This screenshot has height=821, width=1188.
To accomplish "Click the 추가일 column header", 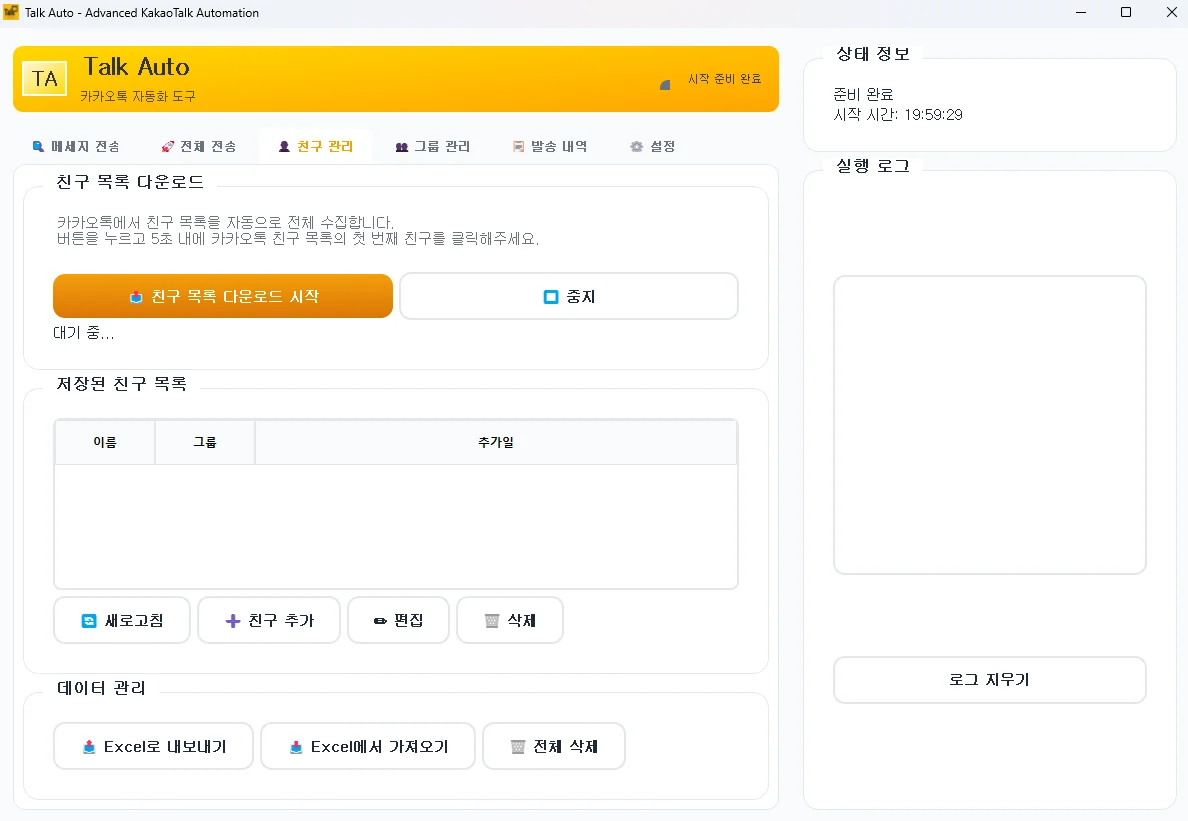I will [496, 441].
